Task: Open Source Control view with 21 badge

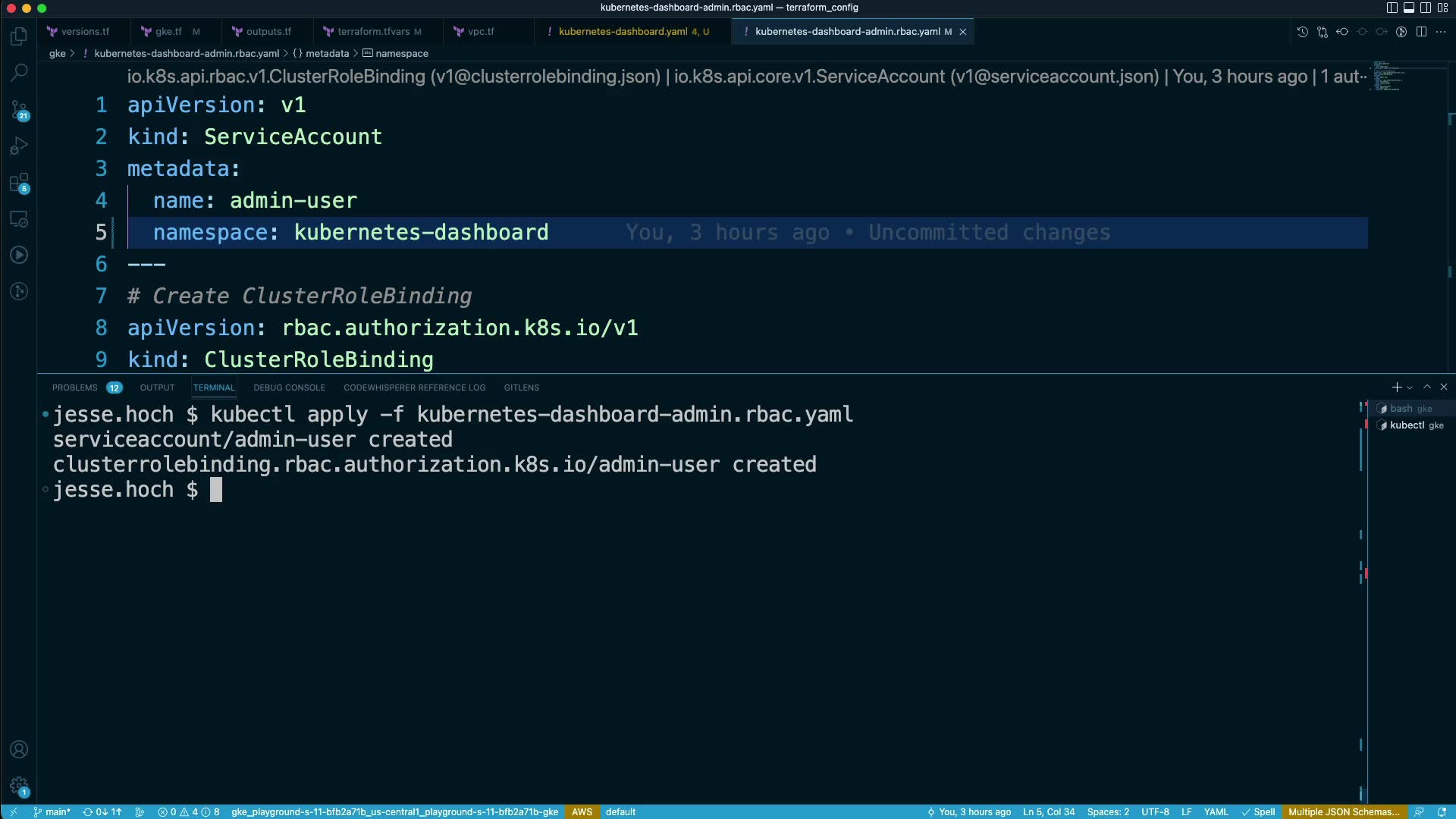Action: [19, 110]
